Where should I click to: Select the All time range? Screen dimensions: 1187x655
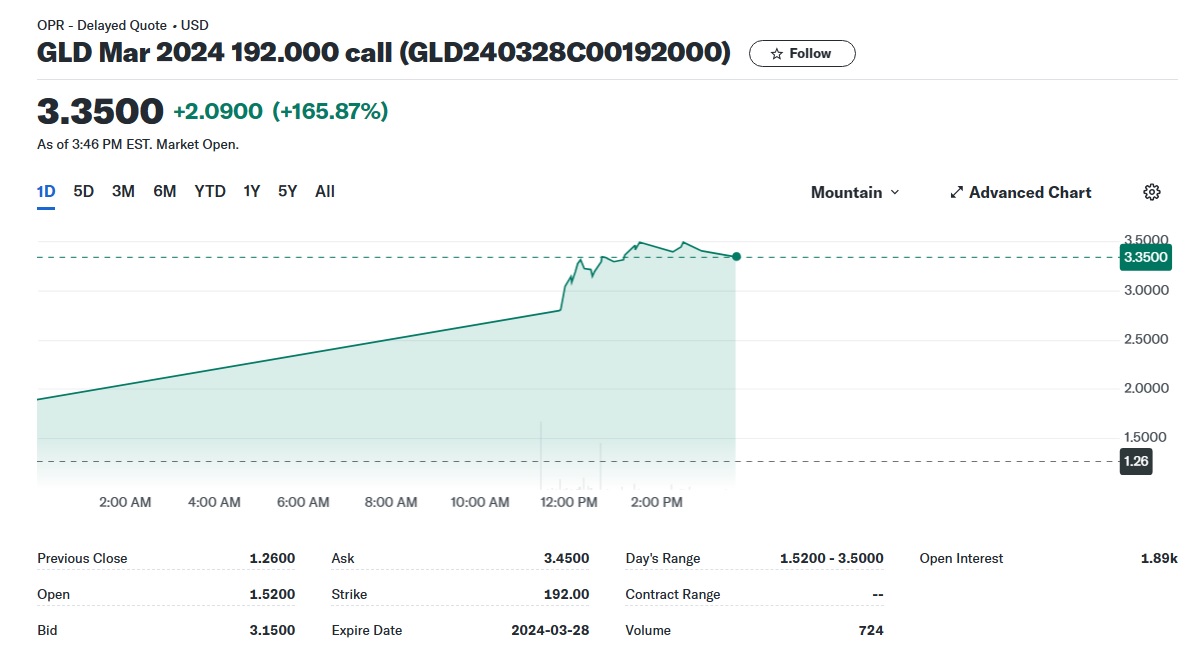[325, 192]
